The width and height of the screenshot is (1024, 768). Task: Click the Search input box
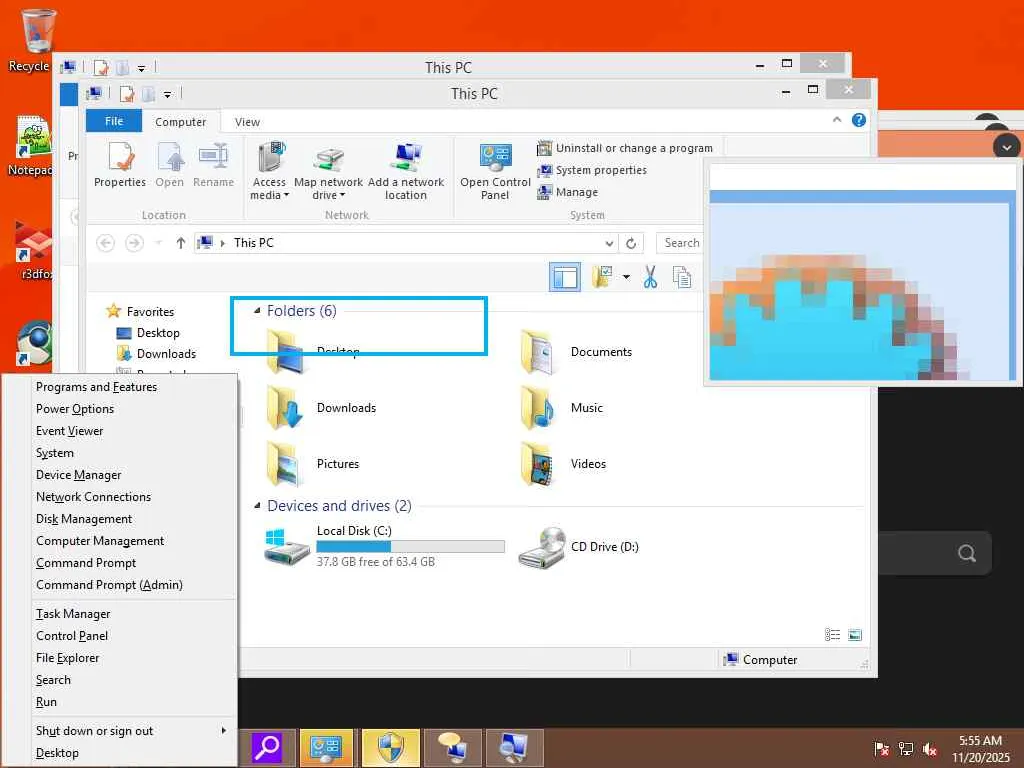click(x=680, y=243)
